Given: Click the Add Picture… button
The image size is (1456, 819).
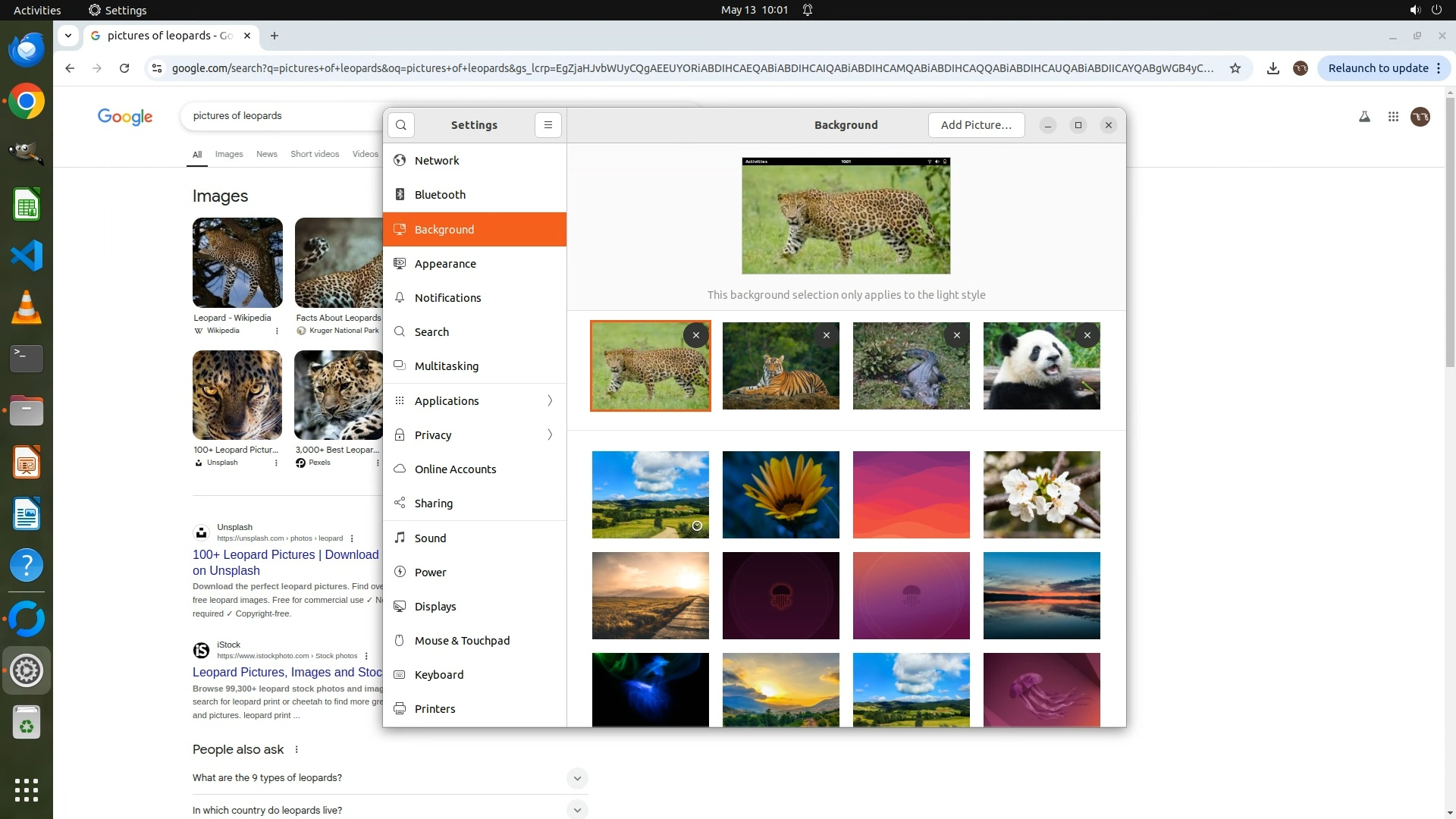Looking at the screenshot, I should click(x=976, y=125).
